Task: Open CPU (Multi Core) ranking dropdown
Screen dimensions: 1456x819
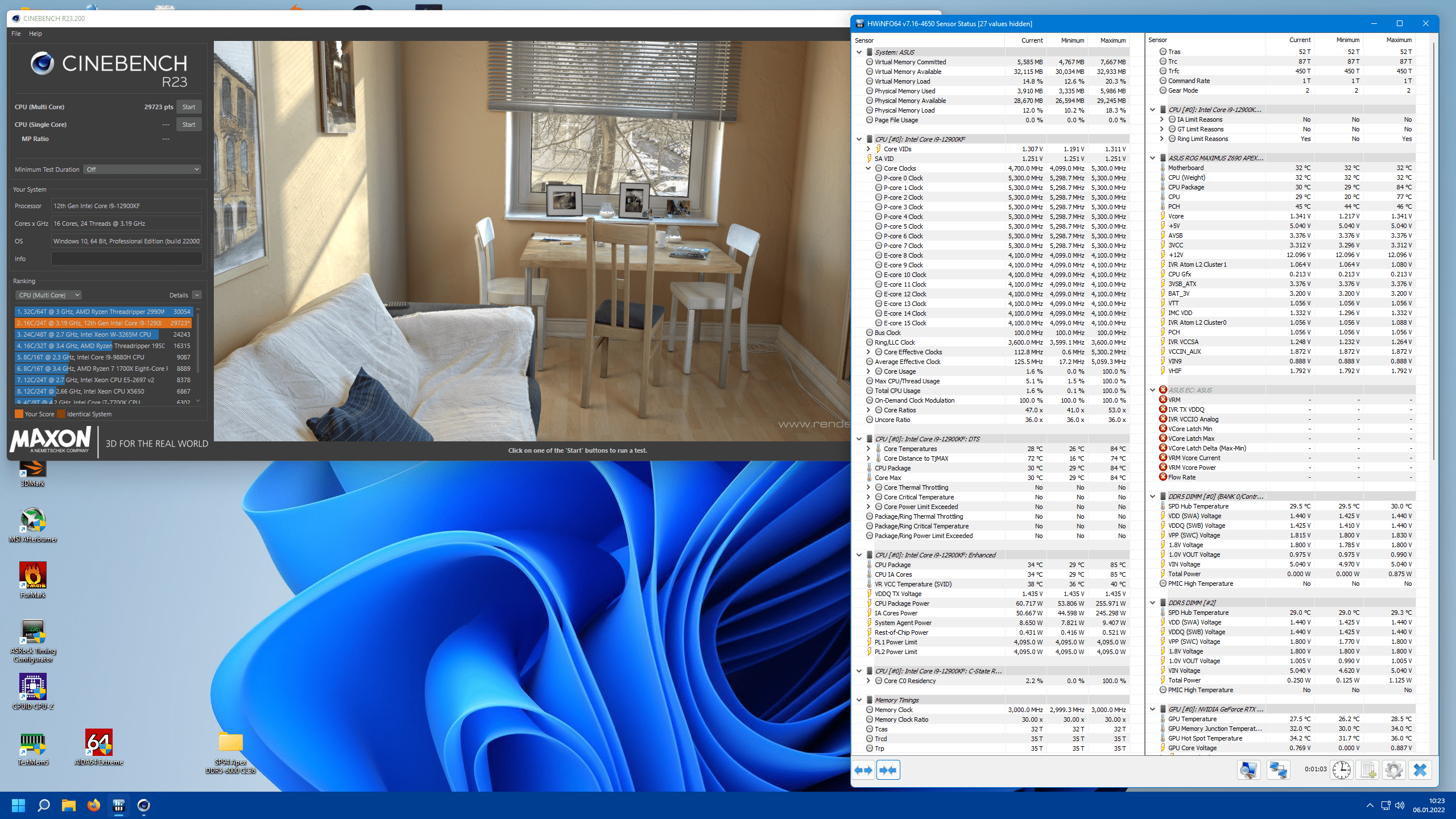Action: 49,295
